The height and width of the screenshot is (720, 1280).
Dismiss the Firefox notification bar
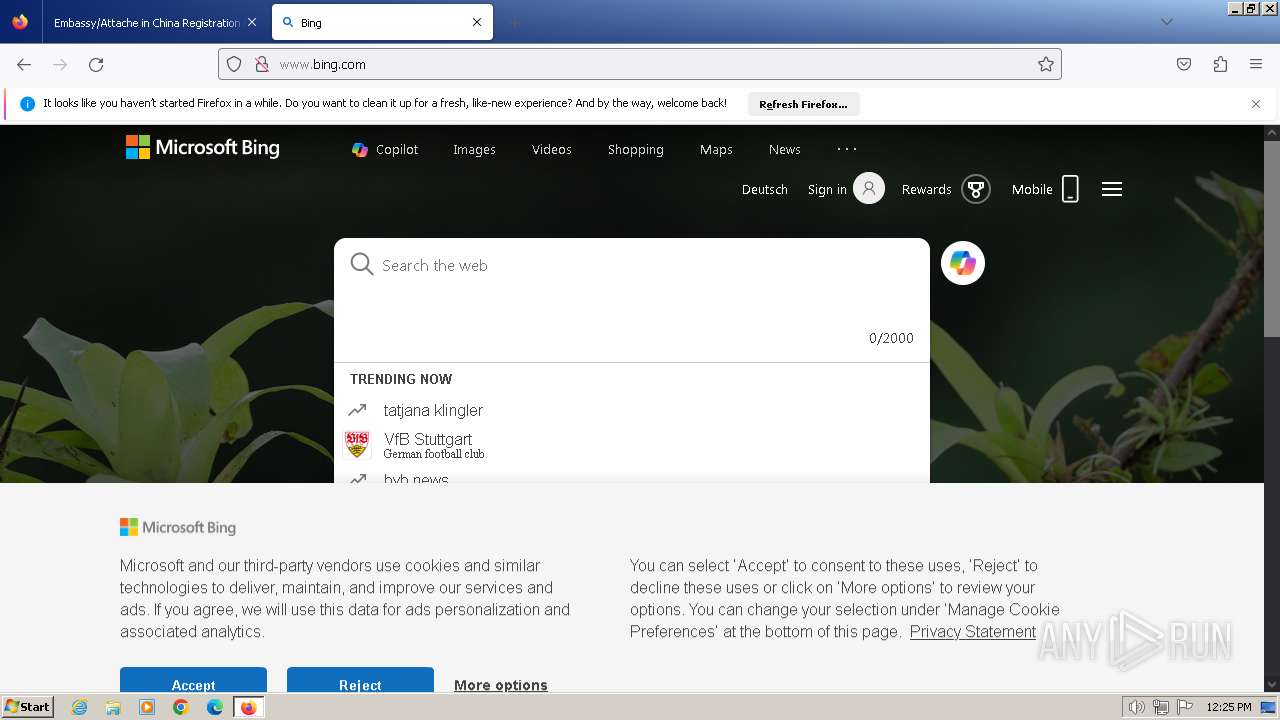click(x=1256, y=104)
